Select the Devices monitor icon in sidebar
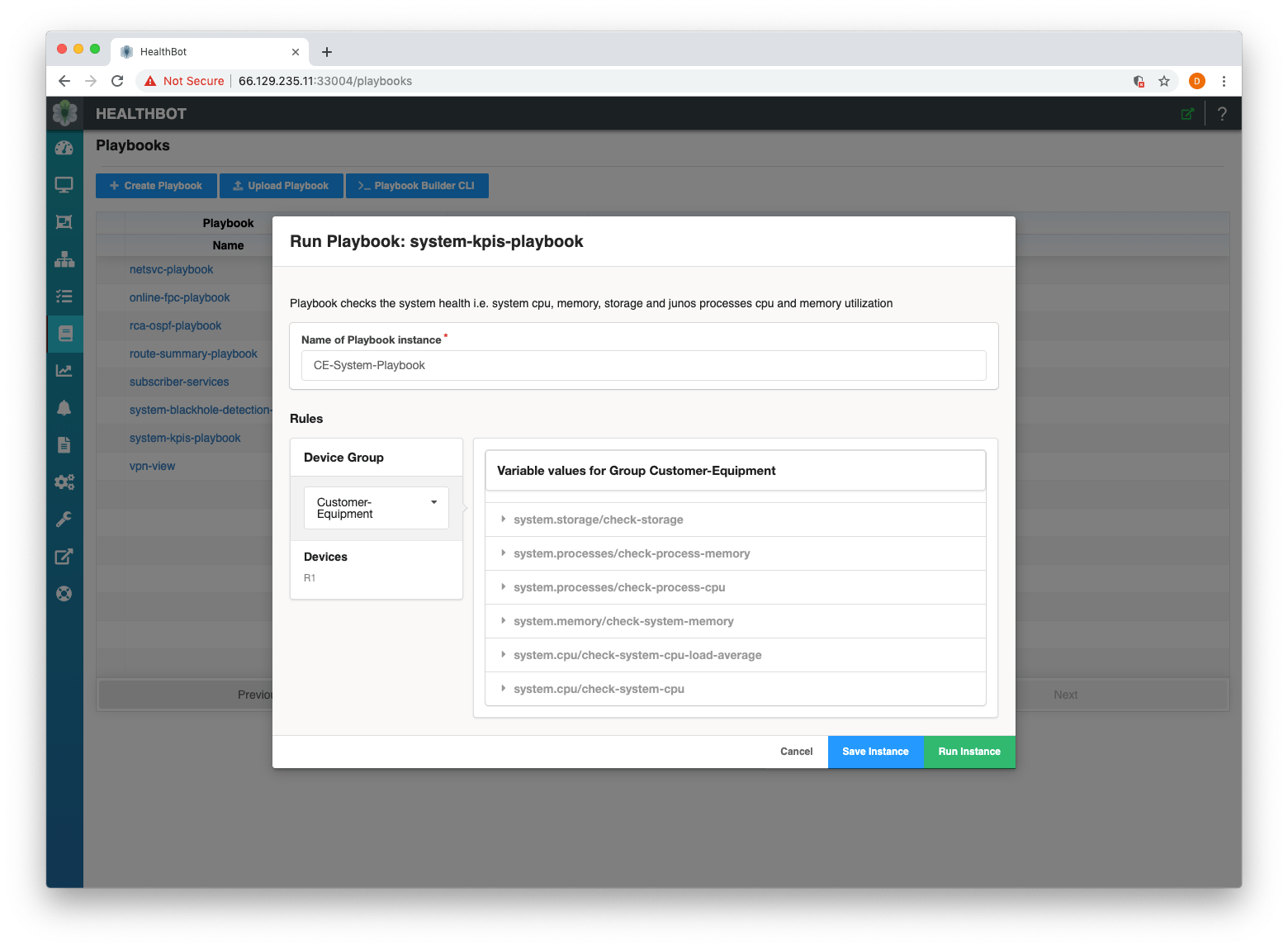 64,184
